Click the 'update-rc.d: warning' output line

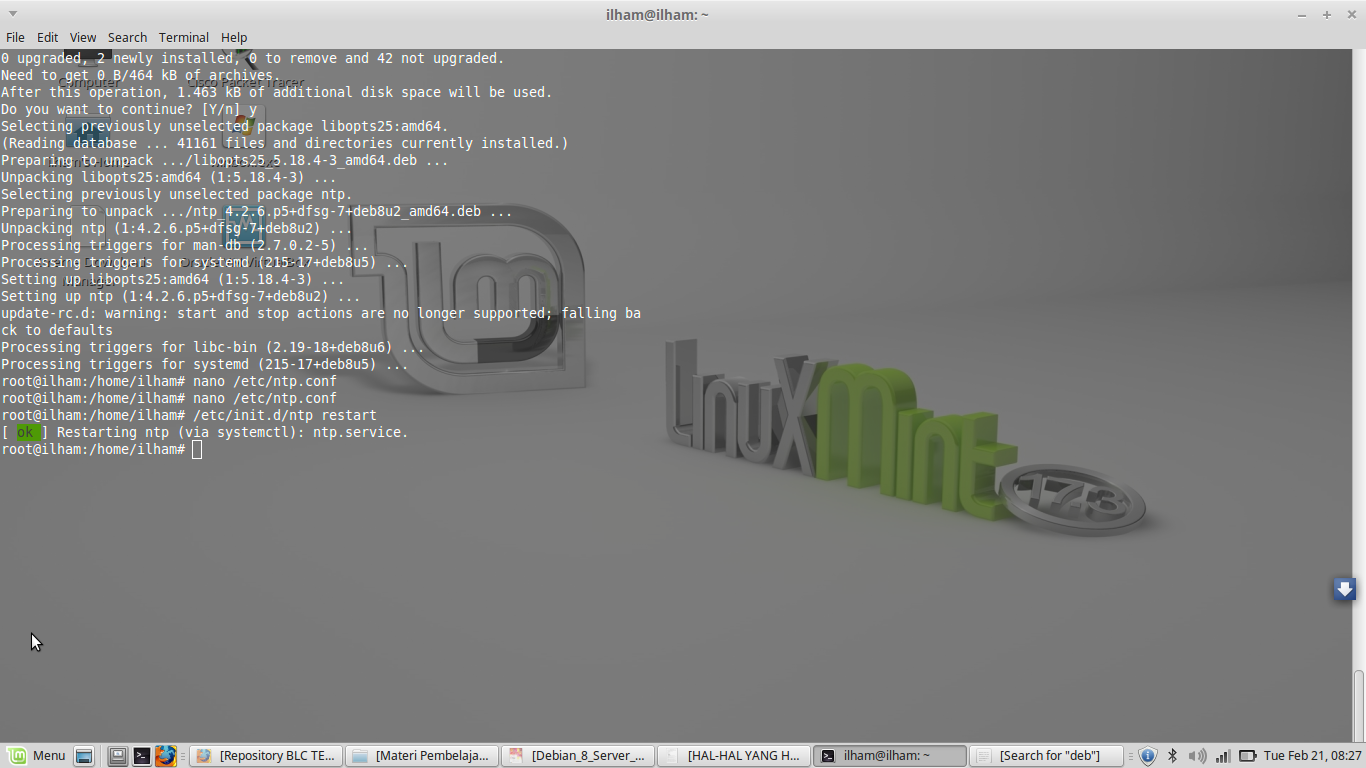click(x=321, y=321)
